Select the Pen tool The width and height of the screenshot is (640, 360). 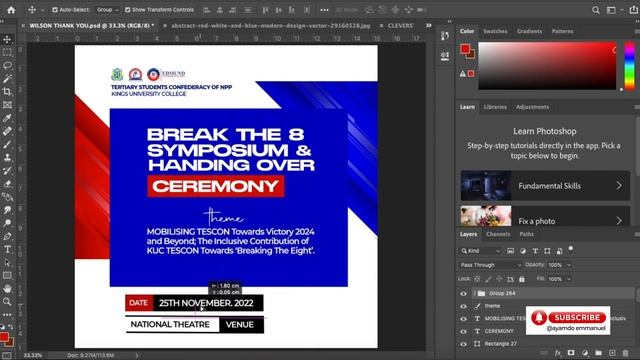click(7, 236)
